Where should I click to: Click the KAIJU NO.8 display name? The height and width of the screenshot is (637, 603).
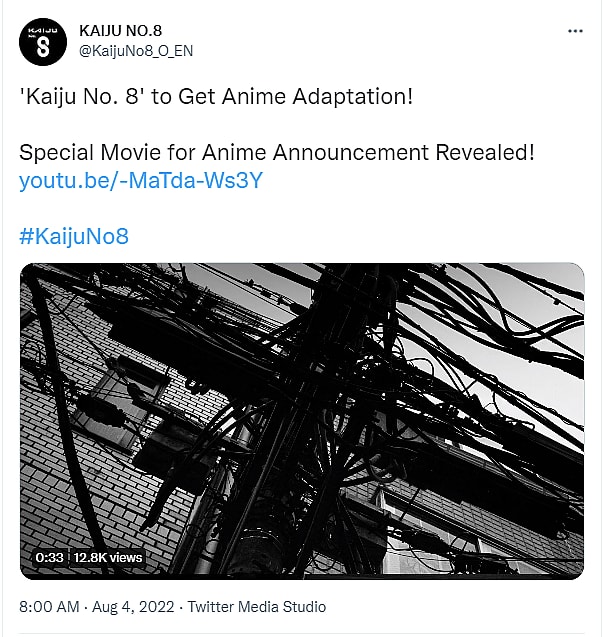point(132,29)
